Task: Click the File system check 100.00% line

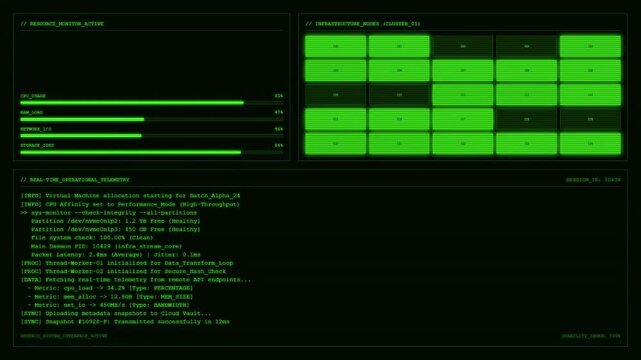Action: click(92, 238)
